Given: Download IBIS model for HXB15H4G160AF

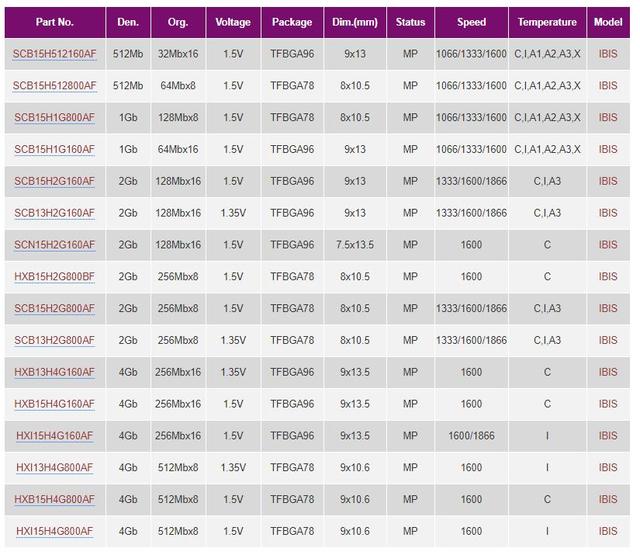Looking at the screenshot, I should point(608,404).
